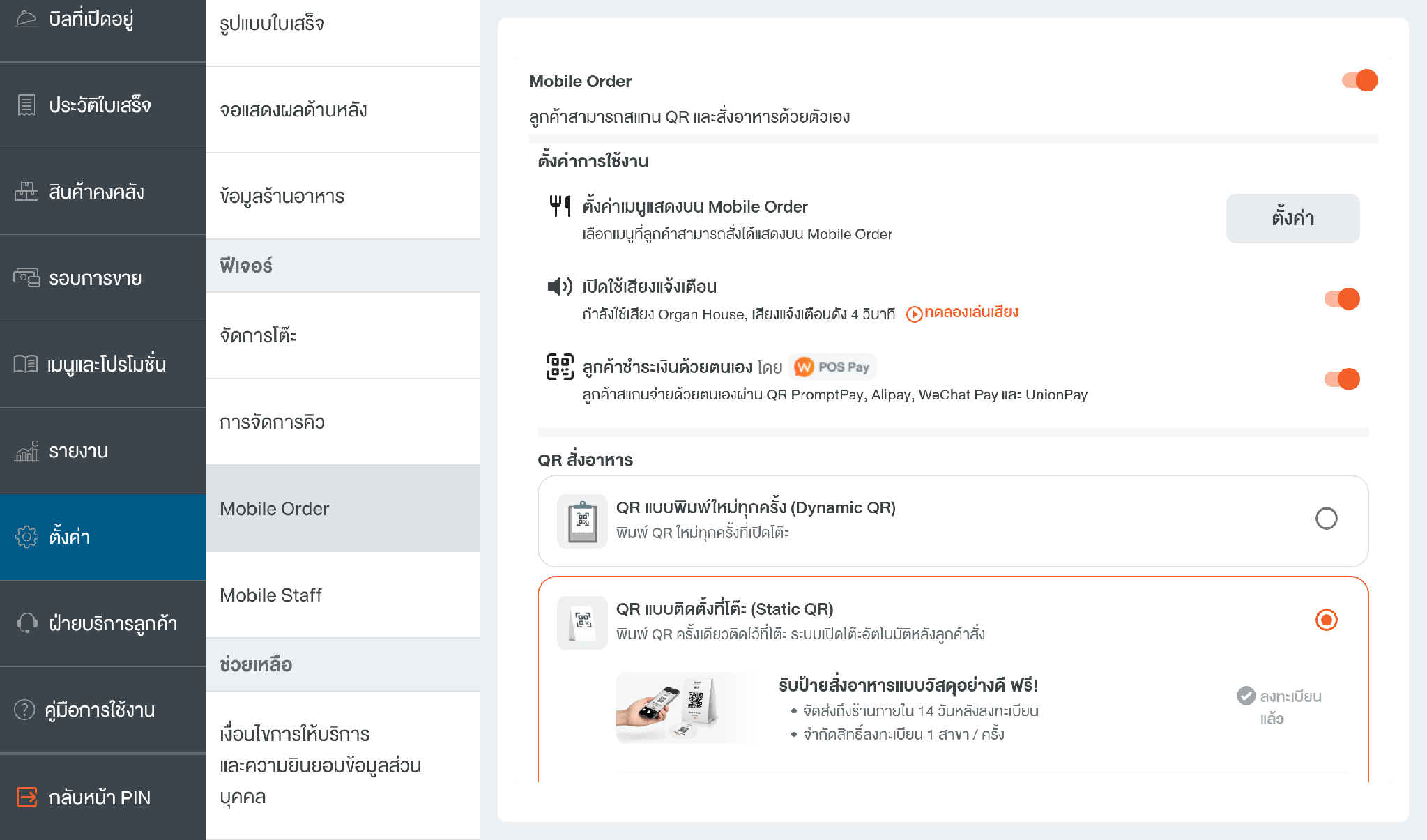1427x840 pixels.
Task: Select the Static QR radio button
Action: pyautogui.click(x=1326, y=620)
